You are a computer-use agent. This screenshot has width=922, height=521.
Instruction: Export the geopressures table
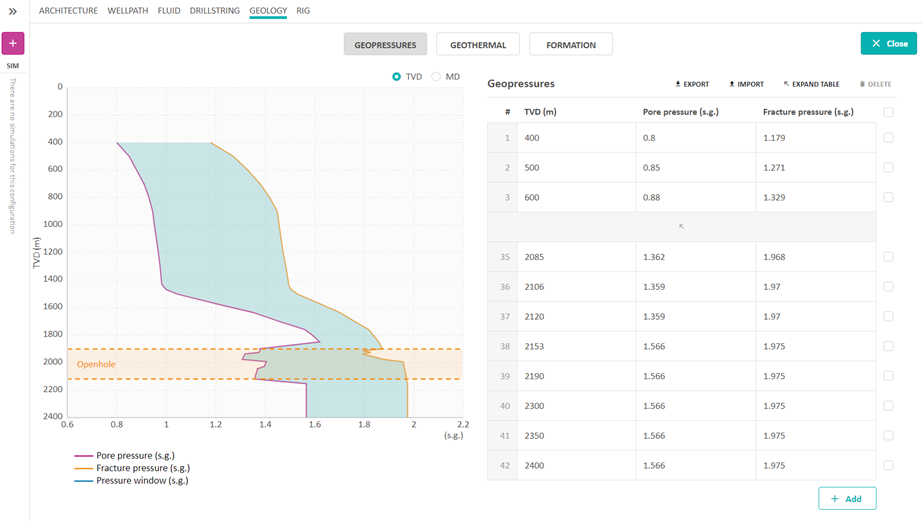[692, 84]
